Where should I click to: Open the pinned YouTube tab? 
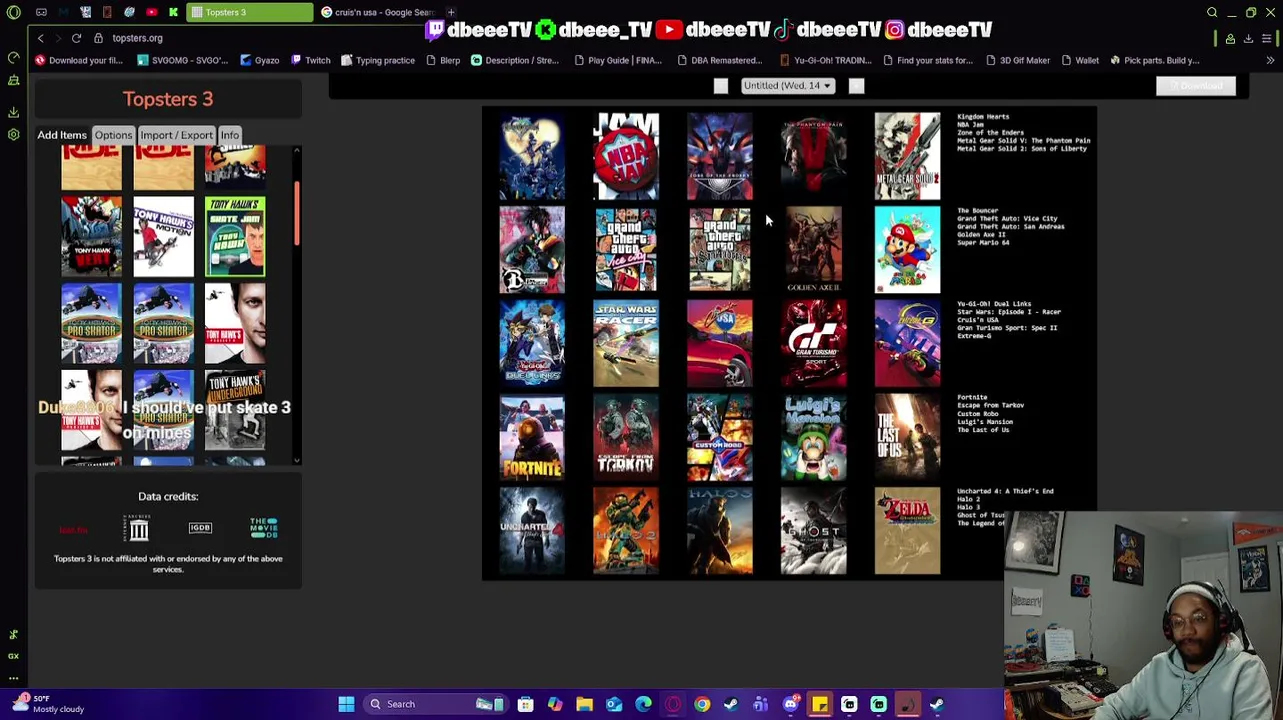[x=151, y=12]
